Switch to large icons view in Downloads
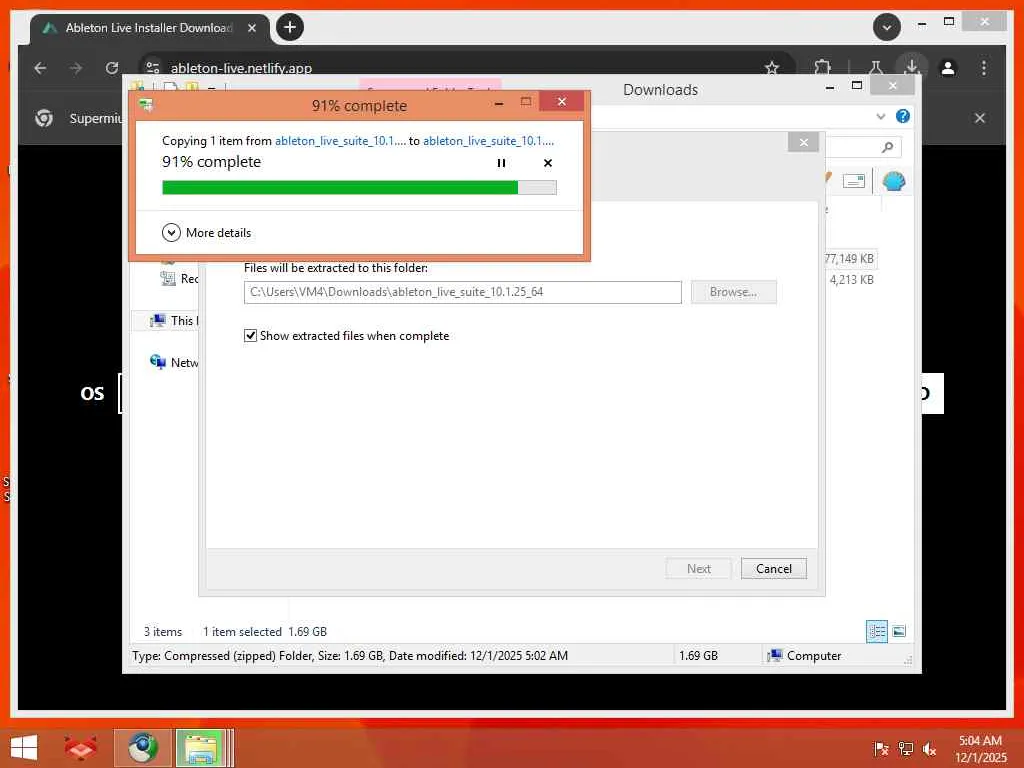Image resolution: width=1024 pixels, height=768 pixels. [x=899, y=632]
